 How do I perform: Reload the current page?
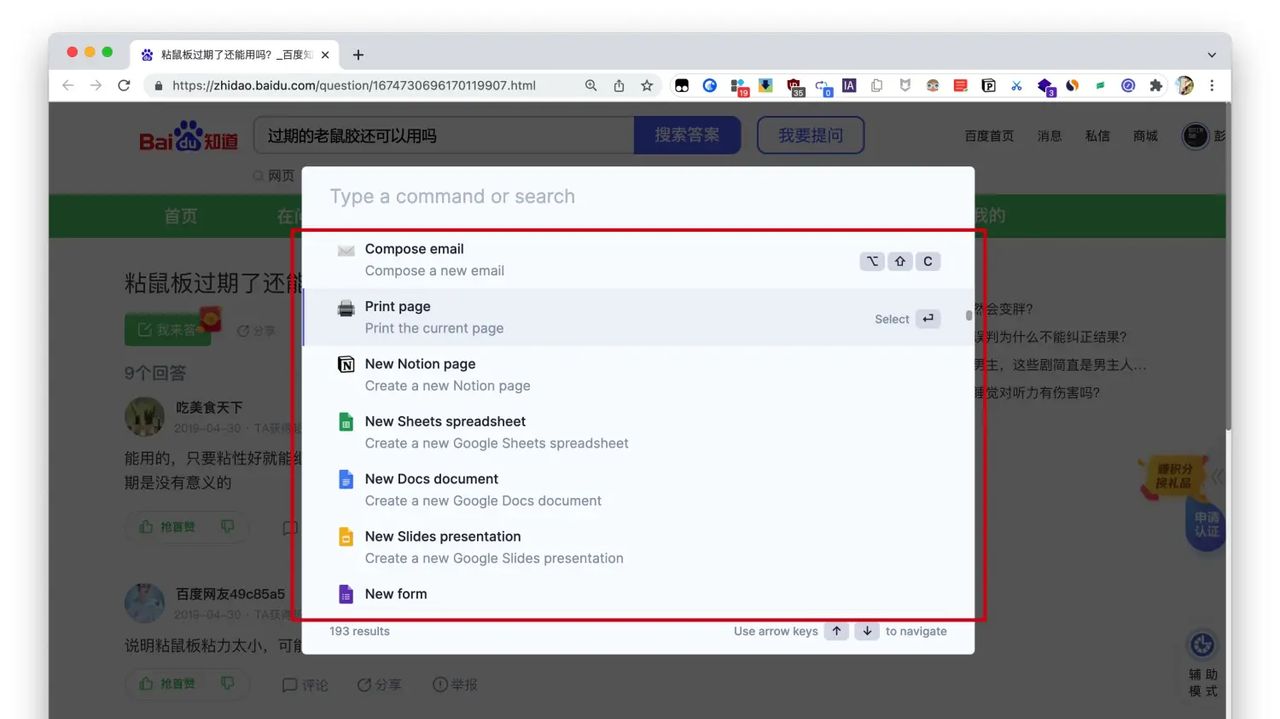tap(124, 86)
